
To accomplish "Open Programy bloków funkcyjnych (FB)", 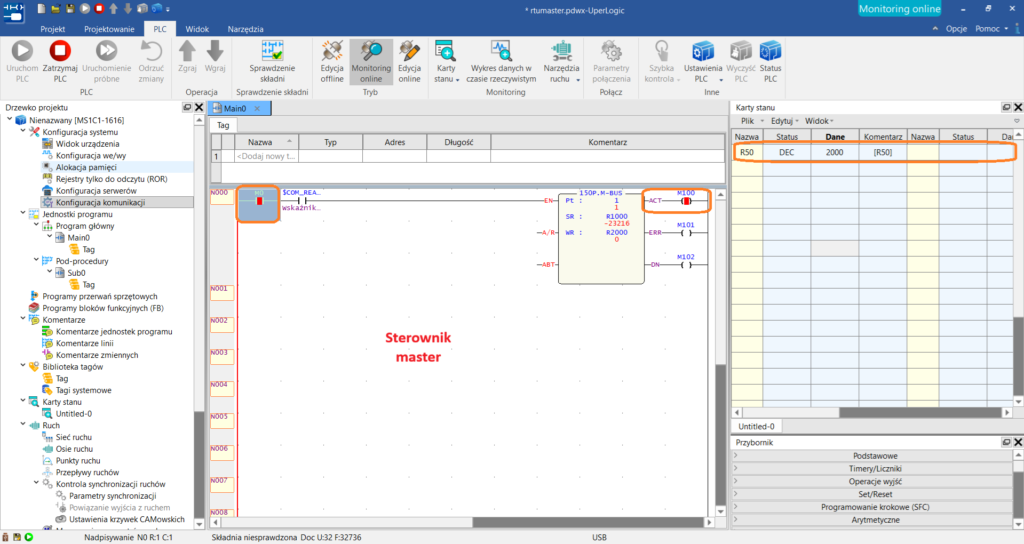I will (103, 308).
